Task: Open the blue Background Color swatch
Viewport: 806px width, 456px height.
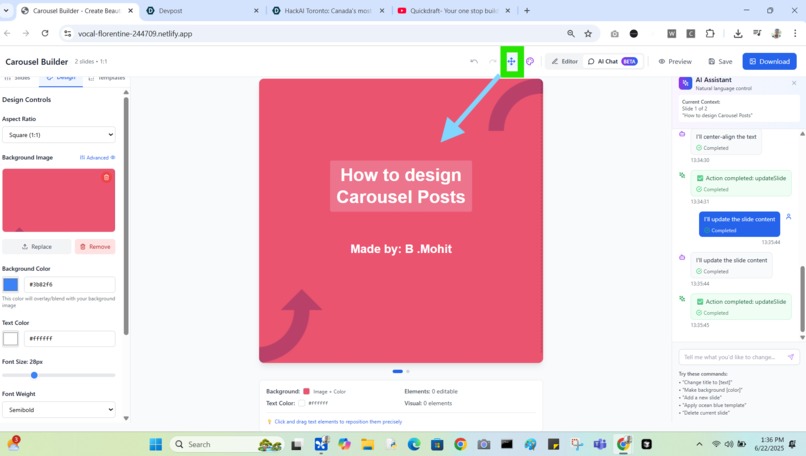Action: coord(10,284)
